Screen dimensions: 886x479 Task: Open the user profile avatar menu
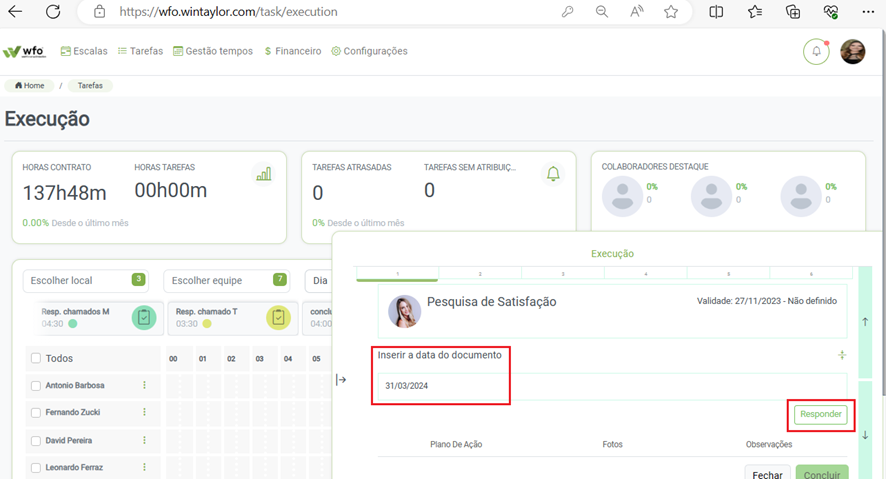point(852,52)
